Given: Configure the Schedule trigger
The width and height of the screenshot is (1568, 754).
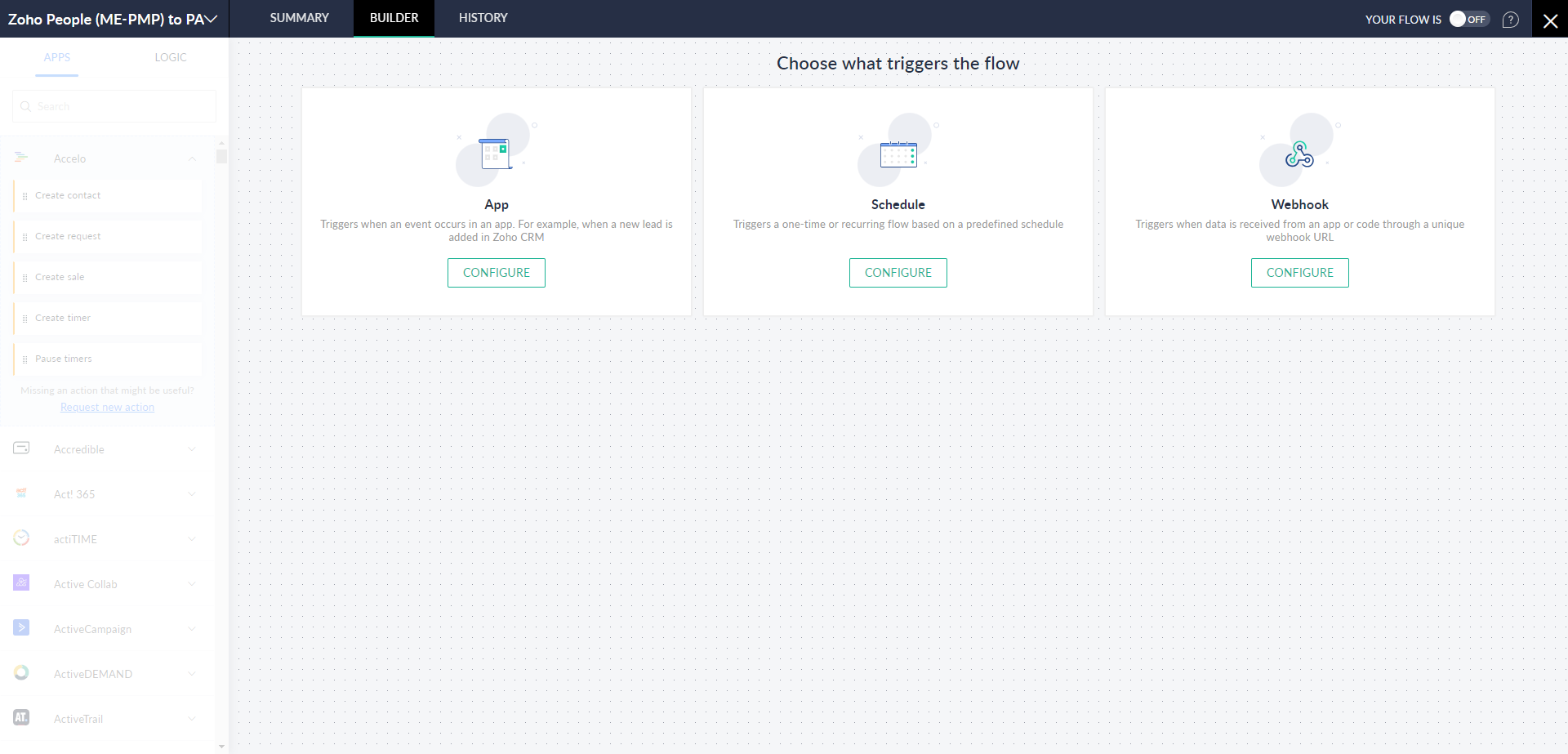Looking at the screenshot, I should click(898, 273).
